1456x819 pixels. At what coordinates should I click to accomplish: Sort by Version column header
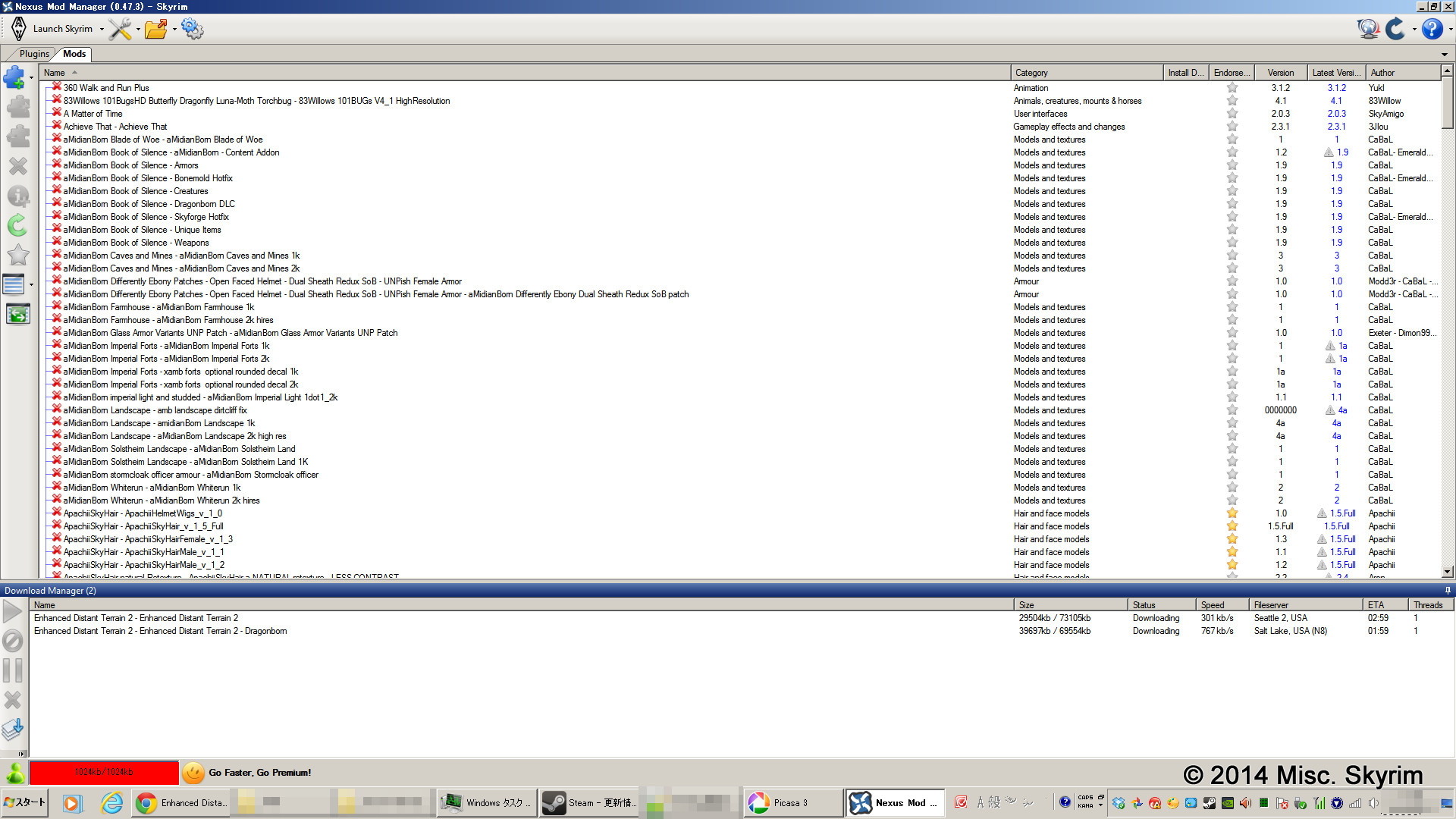click(1281, 73)
